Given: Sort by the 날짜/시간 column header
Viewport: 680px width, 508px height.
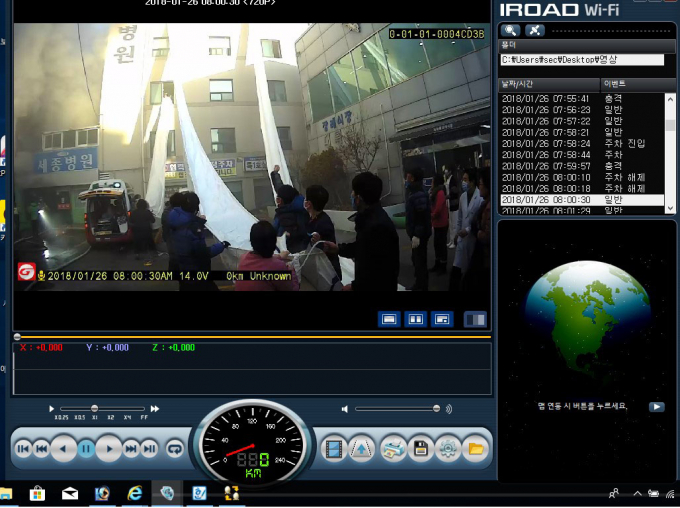Looking at the screenshot, I should click(549, 84).
